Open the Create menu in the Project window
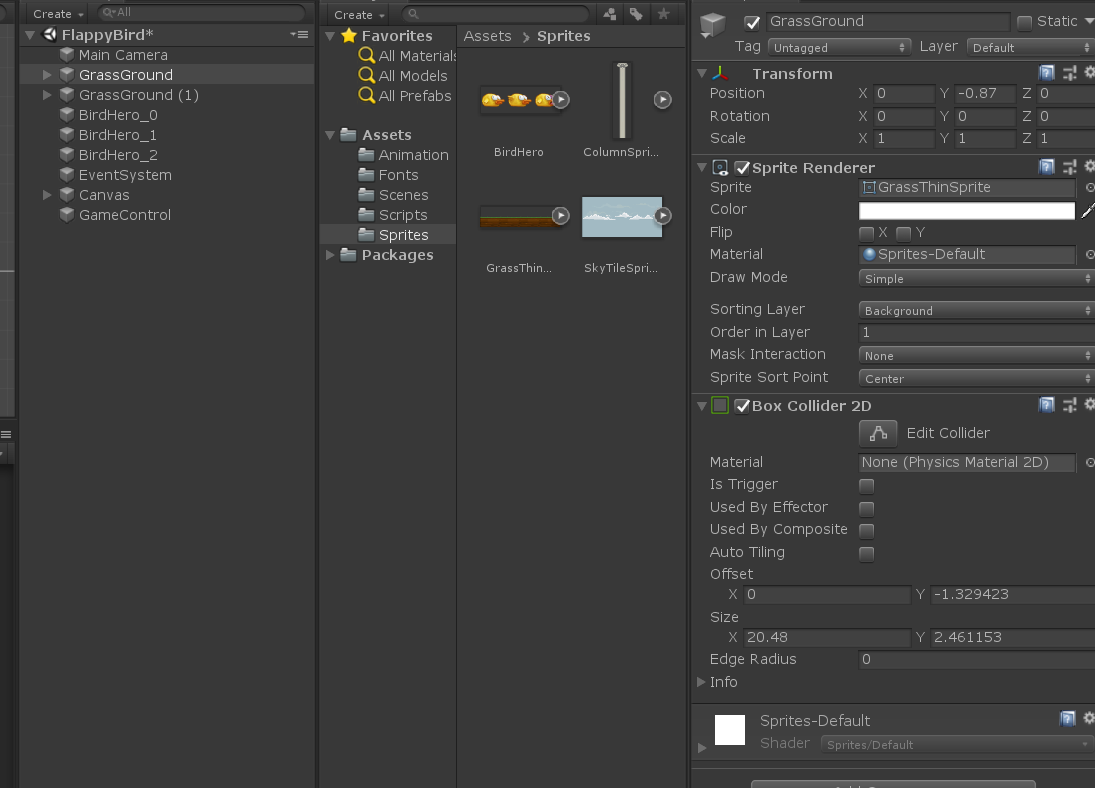The image size is (1095, 788). (357, 15)
